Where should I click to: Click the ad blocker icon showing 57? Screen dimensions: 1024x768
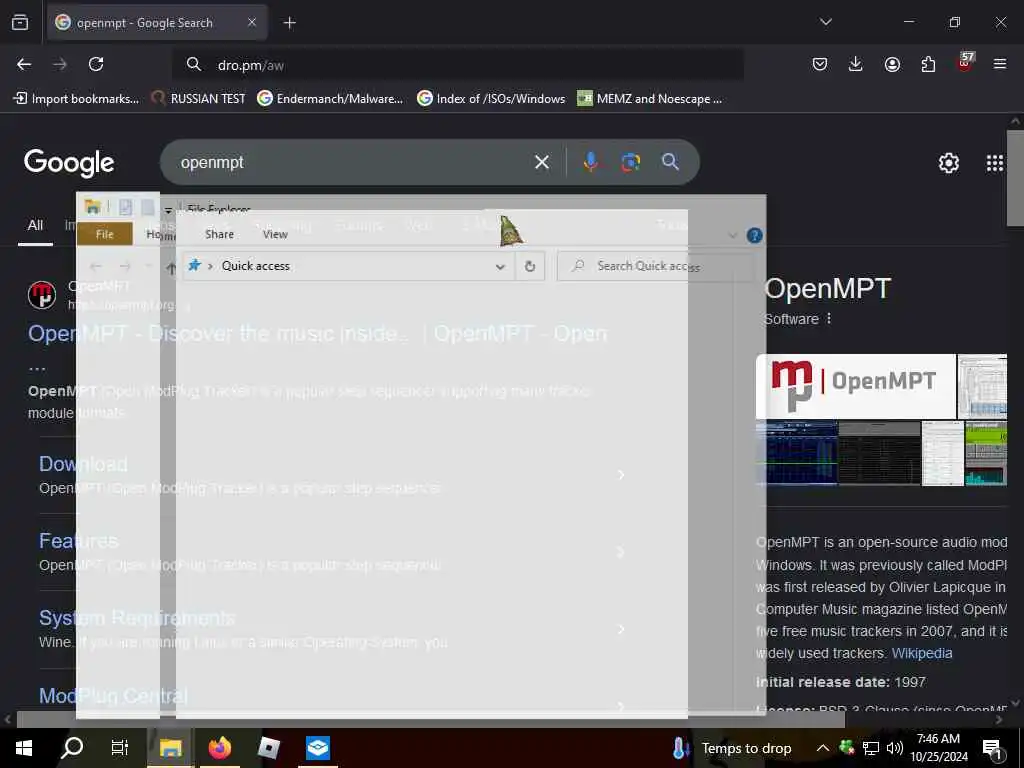coord(965,62)
